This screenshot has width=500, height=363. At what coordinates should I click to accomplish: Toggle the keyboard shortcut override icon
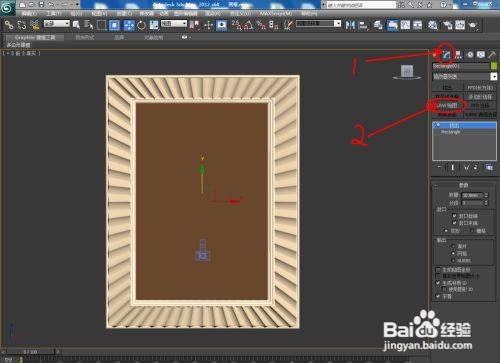[221, 25]
